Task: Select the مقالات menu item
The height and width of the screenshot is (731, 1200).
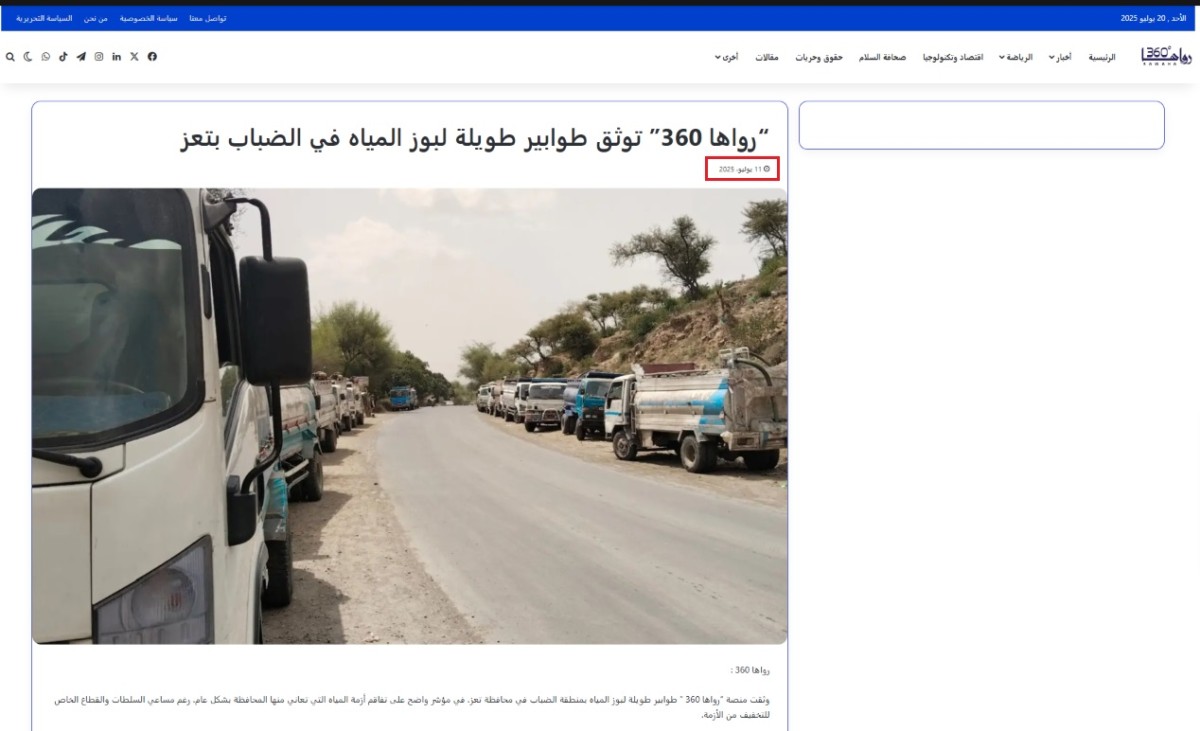Action: pos(765,57)
